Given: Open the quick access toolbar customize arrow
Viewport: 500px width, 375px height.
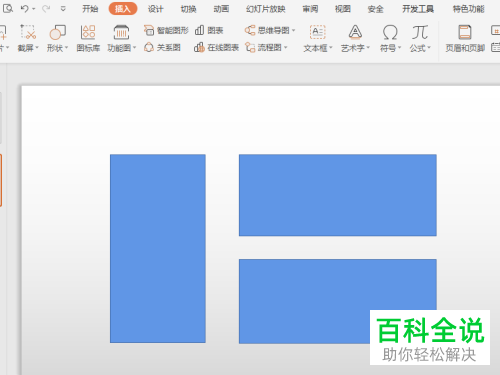Looking at the screenshot, I should [x=63, y=9].
